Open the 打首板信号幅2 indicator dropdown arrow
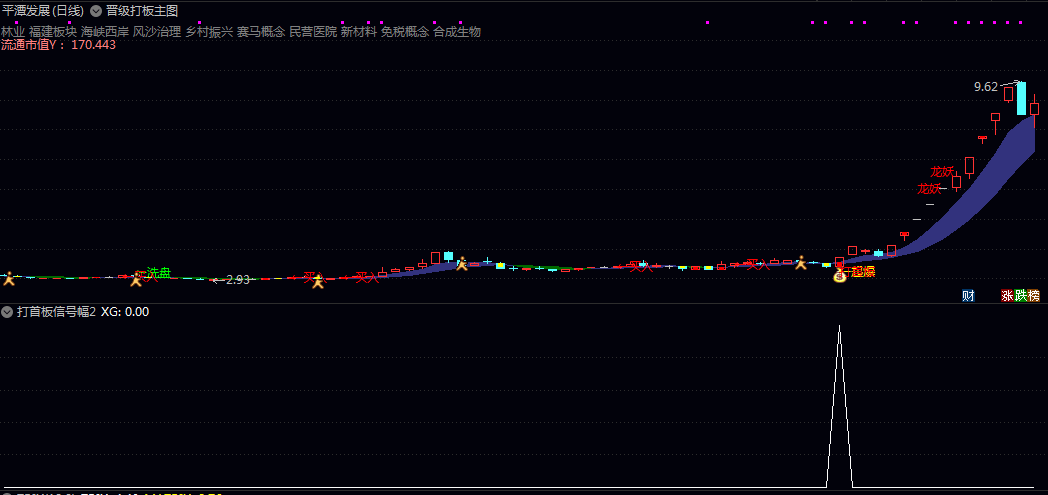Viewport: 1048px width, 495px height. coord(8,311)
